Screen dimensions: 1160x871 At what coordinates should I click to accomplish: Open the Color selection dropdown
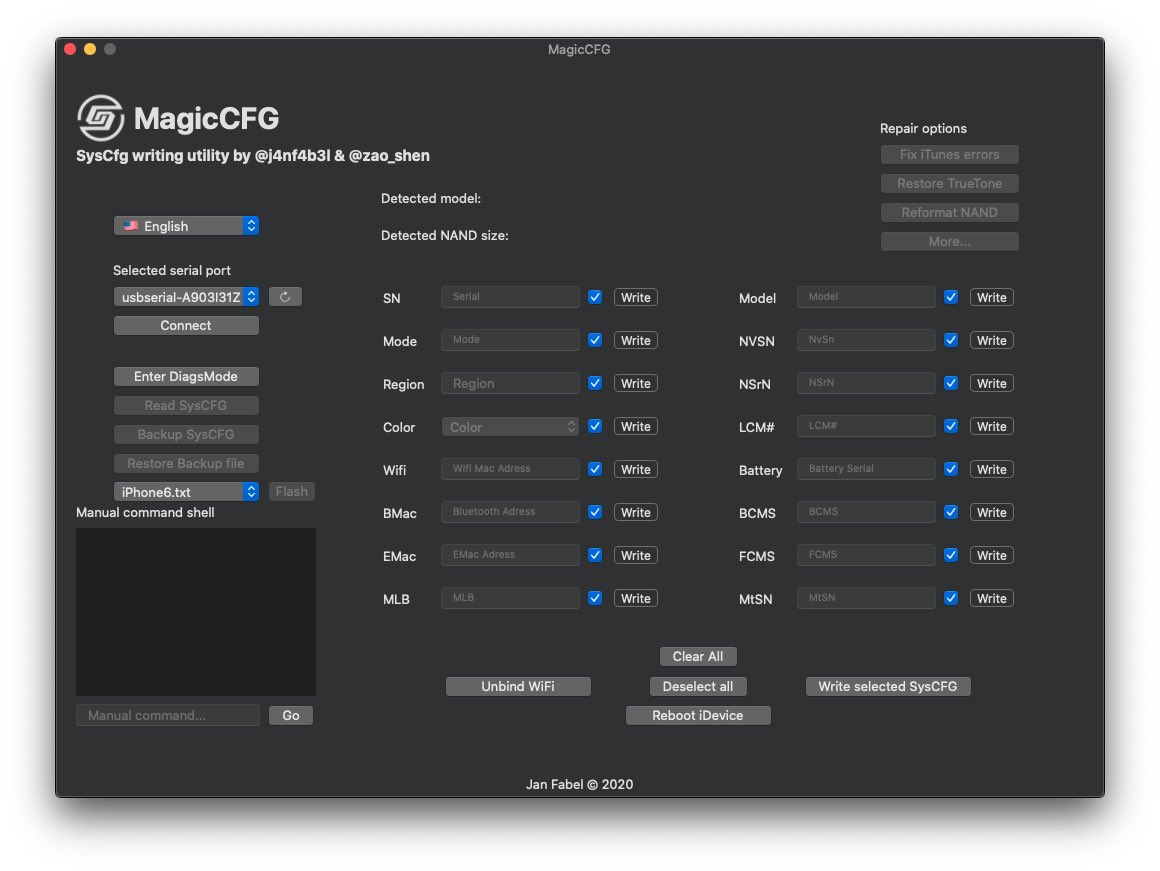pos(510,427)
